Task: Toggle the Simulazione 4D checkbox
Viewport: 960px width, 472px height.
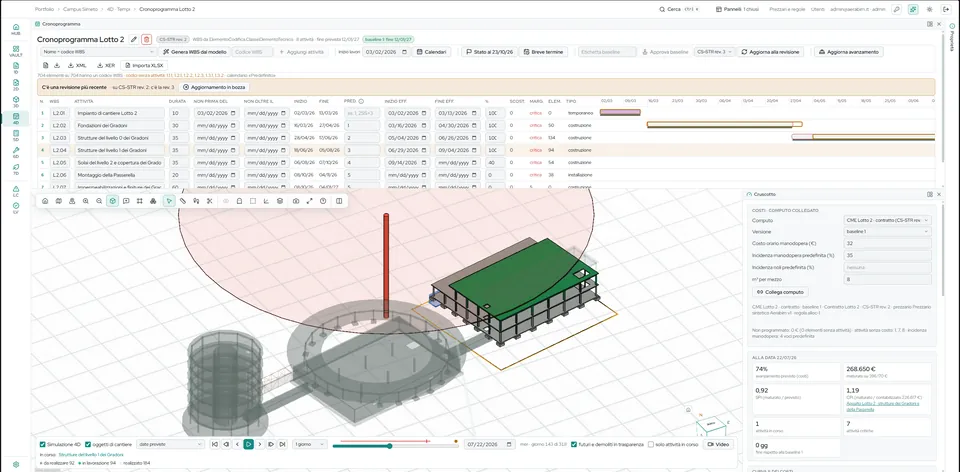Action: (x=42, y=444)
